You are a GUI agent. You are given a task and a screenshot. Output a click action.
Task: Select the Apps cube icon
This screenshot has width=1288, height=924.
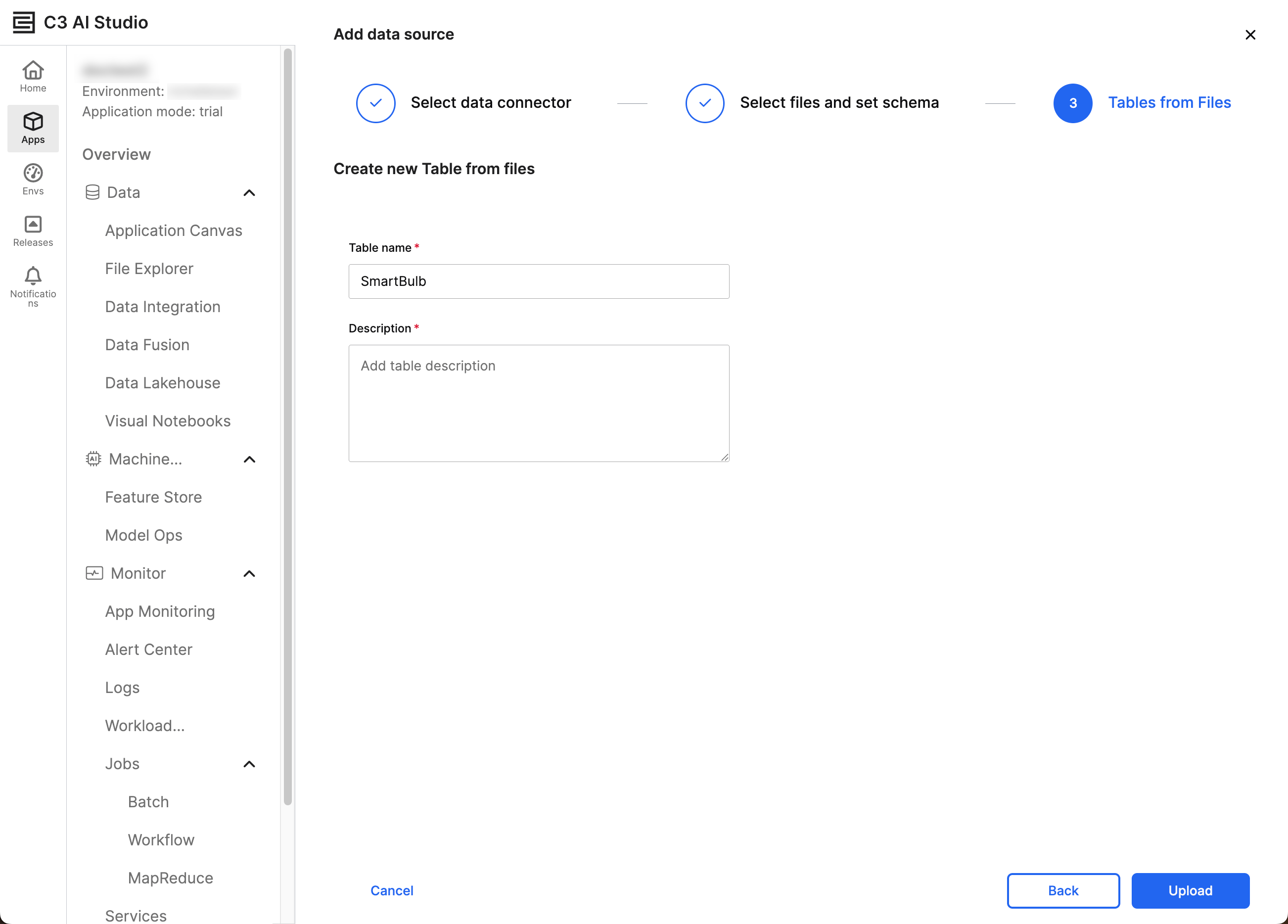(33, 122)
